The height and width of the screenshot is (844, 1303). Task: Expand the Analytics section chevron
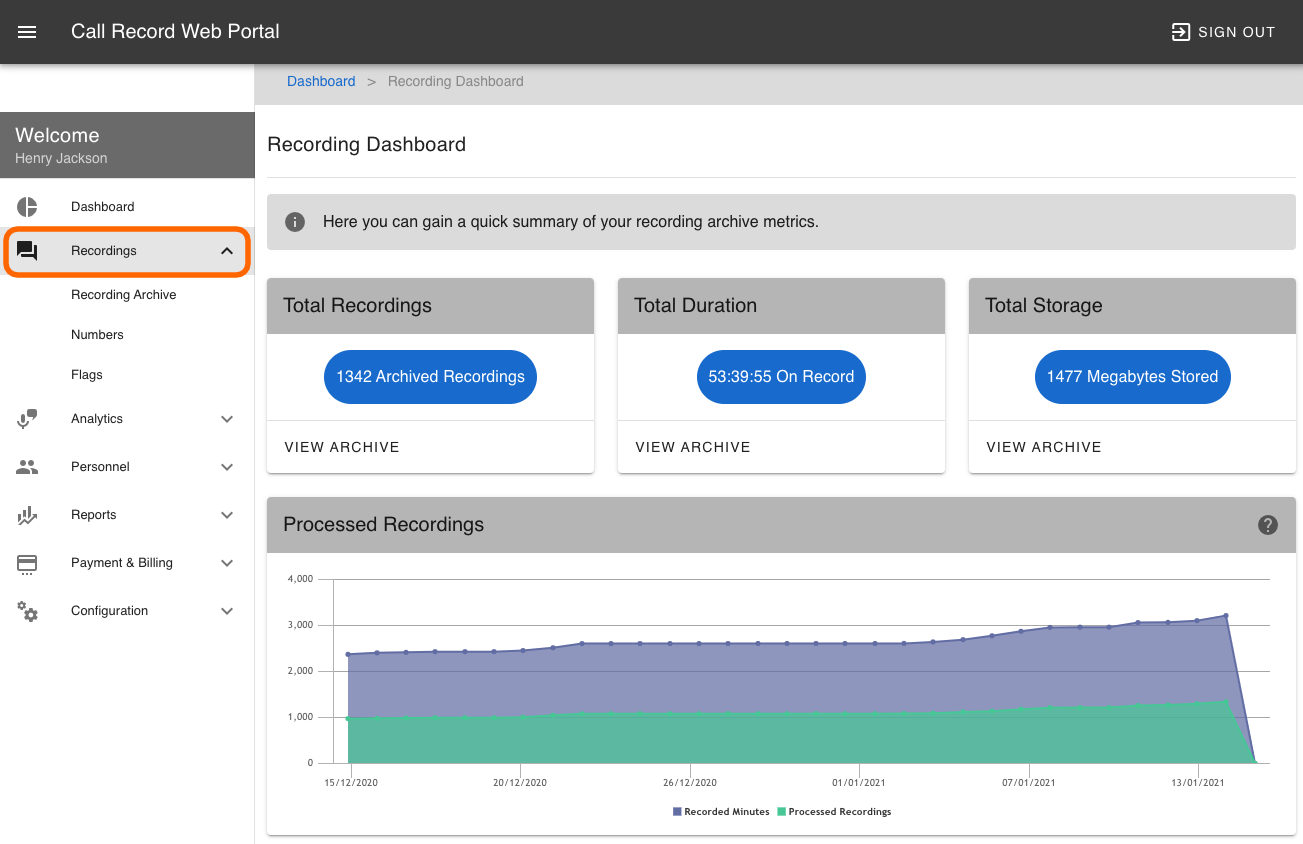[x=227, y=419]
